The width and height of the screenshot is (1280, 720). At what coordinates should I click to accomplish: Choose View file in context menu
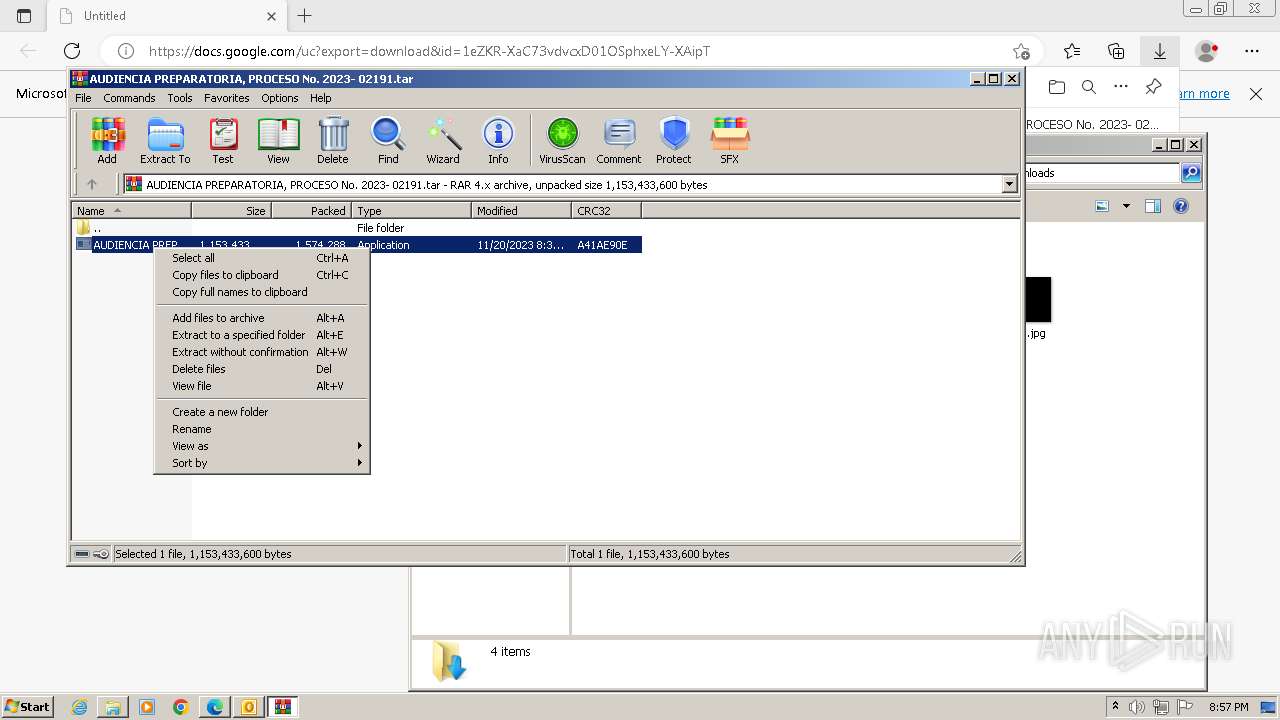[262, 386]
